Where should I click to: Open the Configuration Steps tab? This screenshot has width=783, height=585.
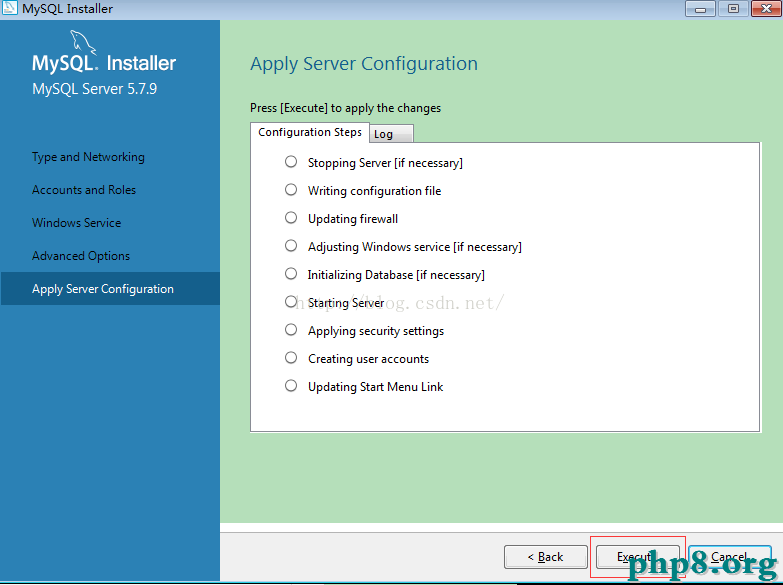pyautogui.click(x=310, y=132)
